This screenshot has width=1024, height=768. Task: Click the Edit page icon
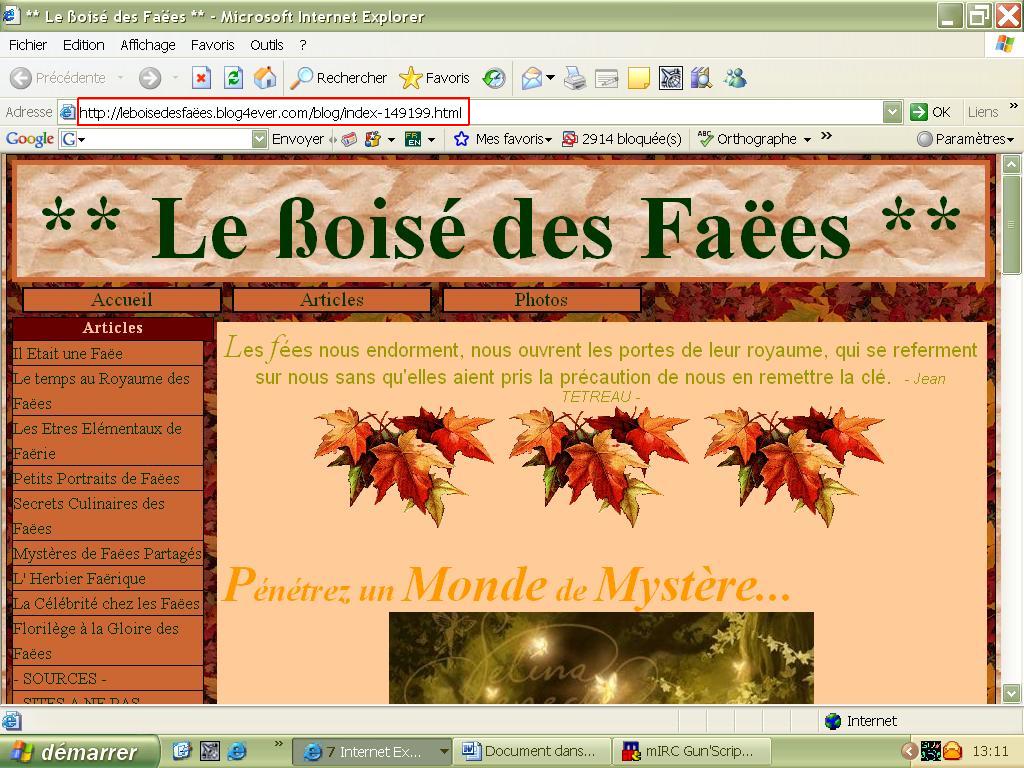607,79
